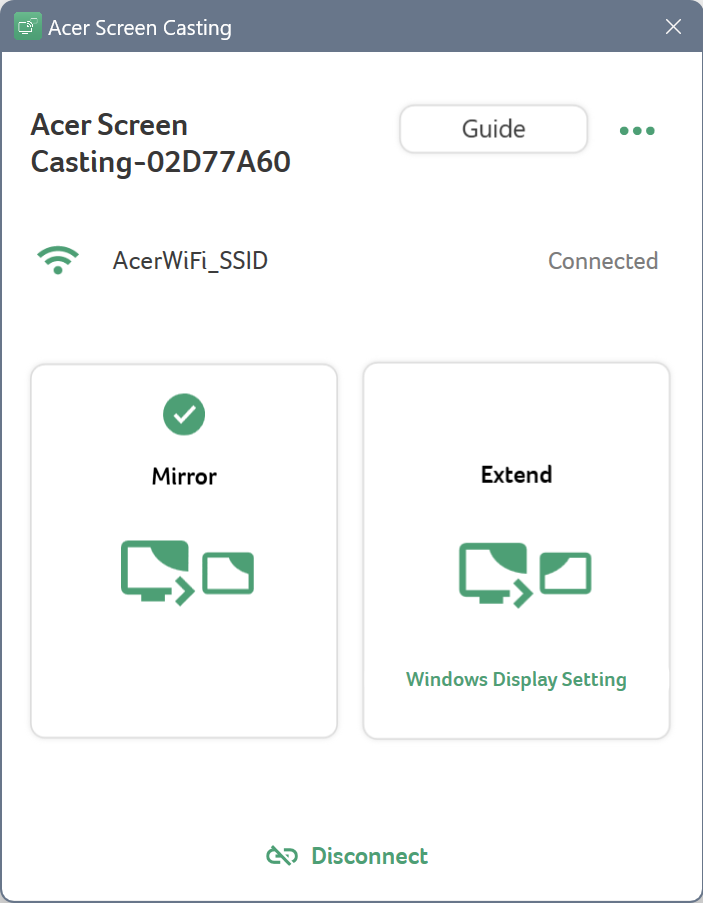This screenshot has height=903, width=703.
Task: Click the Acer Screen Casting-02D77A60 device name
Action: point(161,143)
